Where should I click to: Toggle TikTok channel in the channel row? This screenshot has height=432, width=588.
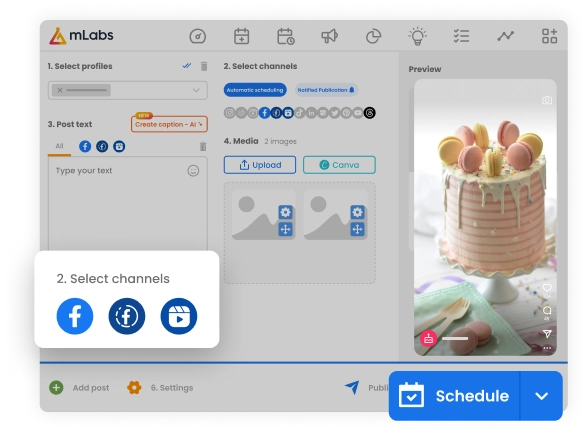click(299, 113)
